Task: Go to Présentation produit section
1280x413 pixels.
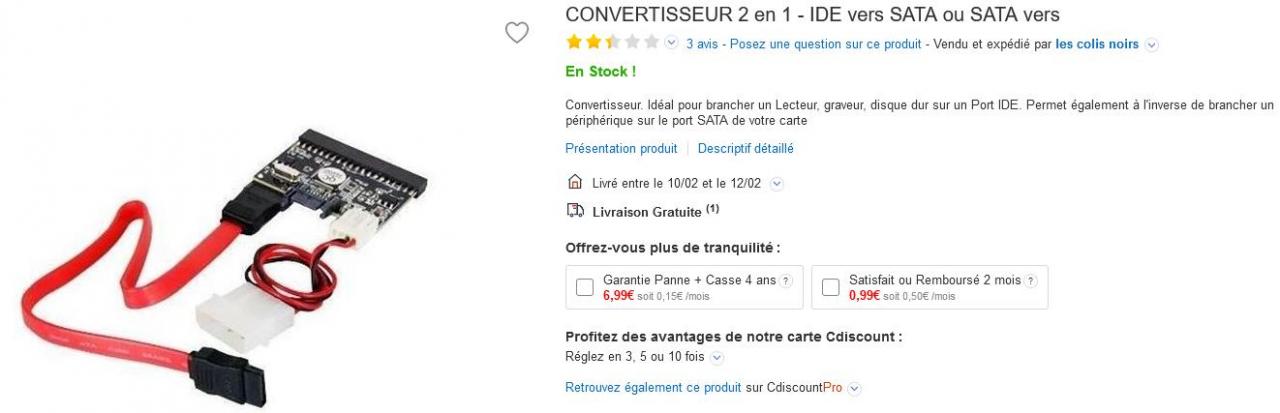Action: tap(621, 149)
